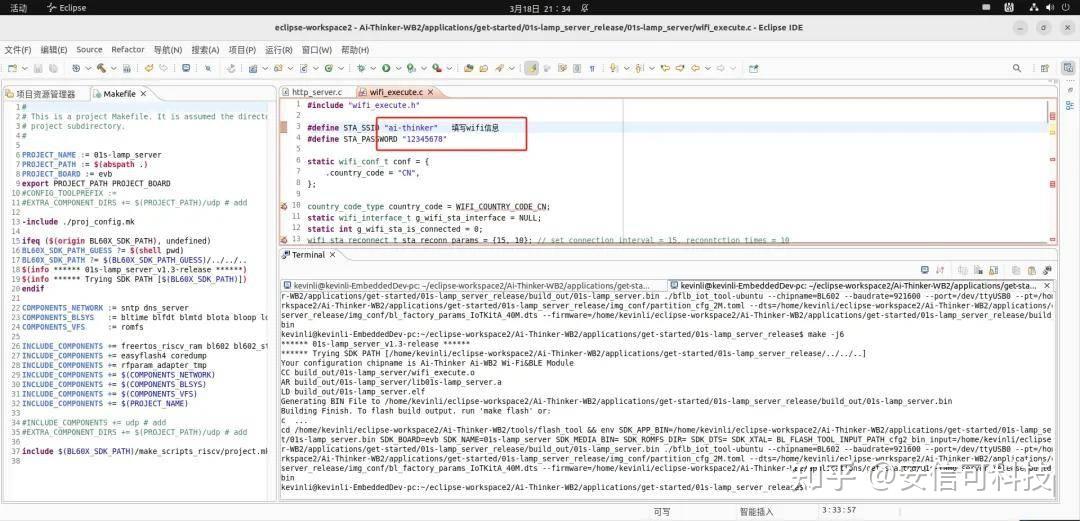Click the Next Annotation icon
Image resolution: width=1080 pixels, height=521 pixels.
pyautogui.click(x=613, y=68)
